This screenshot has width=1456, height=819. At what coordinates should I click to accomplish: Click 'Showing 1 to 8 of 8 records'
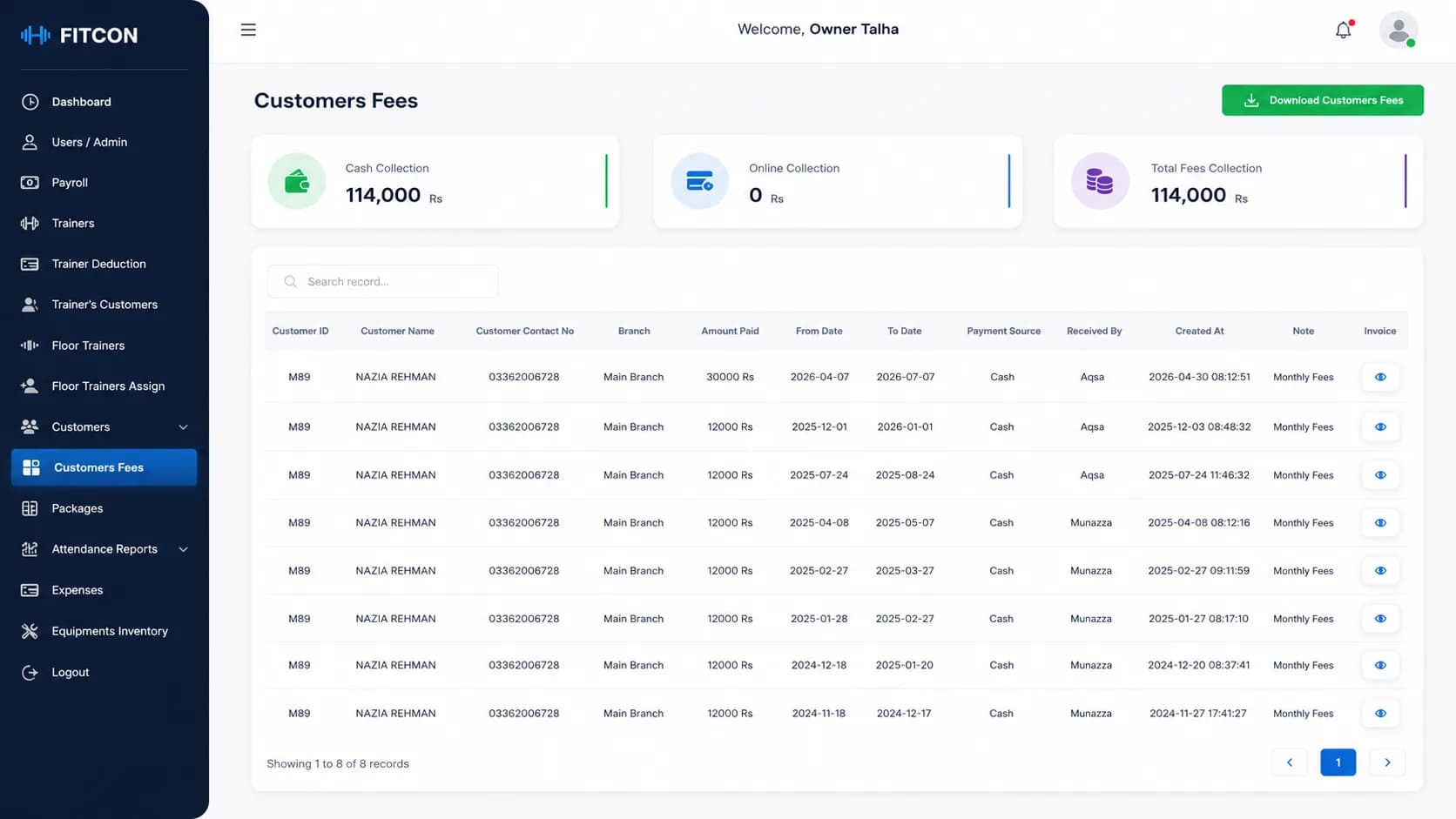point(338,763)
